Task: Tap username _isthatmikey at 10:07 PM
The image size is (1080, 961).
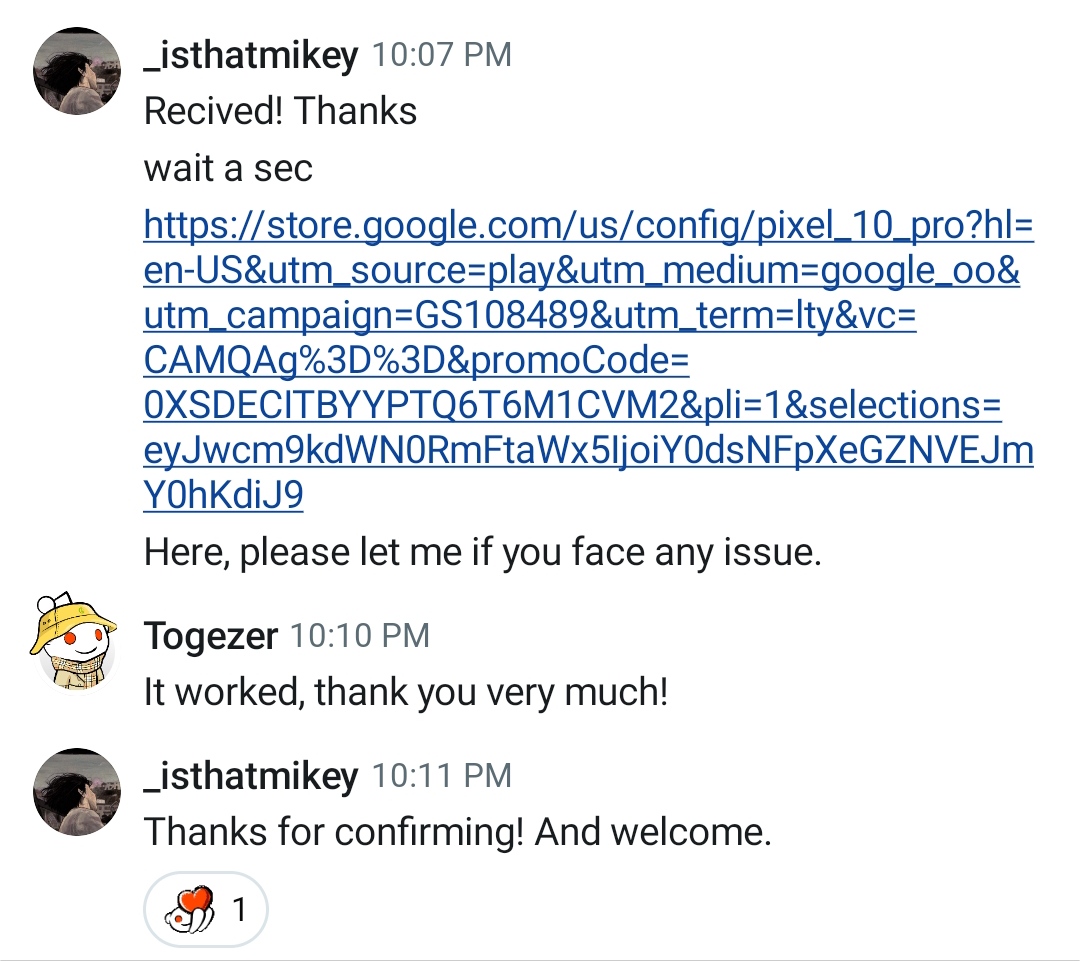Action: click(x=251, y=55)
